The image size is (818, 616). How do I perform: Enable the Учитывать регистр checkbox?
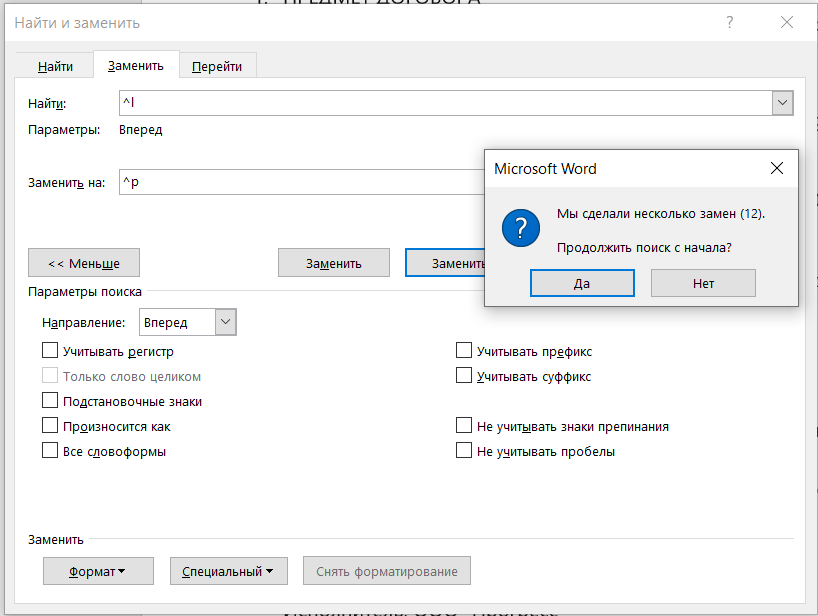tap(50, 350)
